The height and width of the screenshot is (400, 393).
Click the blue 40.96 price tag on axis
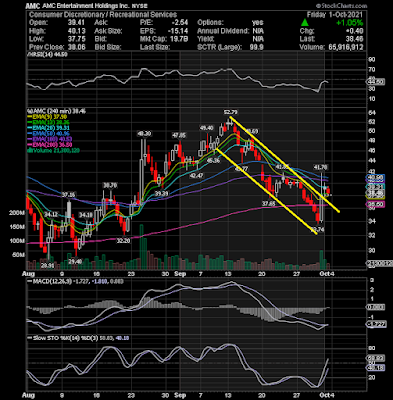[x=376, y=178]
